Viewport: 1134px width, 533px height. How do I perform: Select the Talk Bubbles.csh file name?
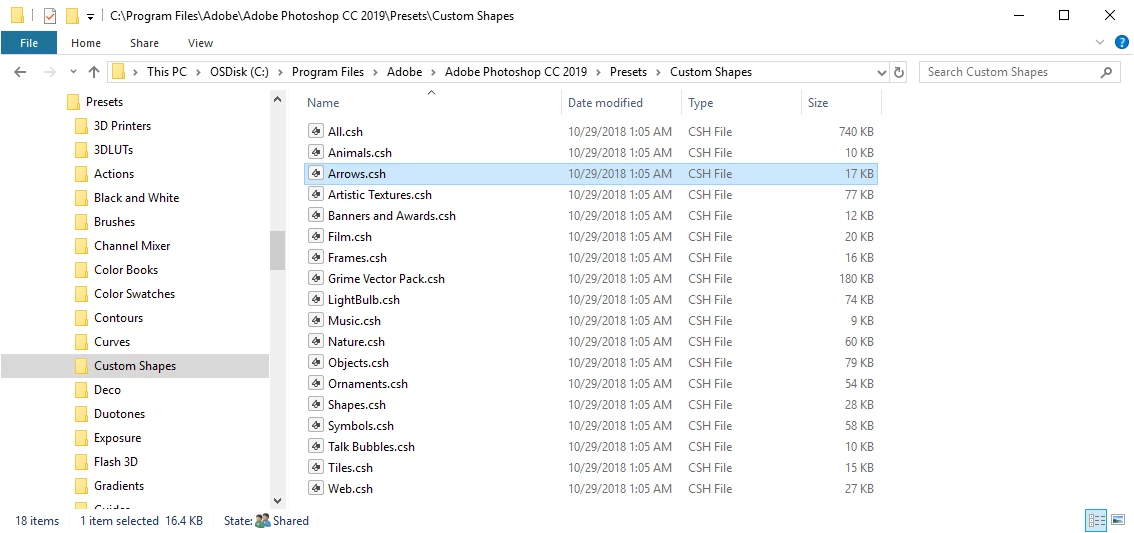[x=371, y=446]
